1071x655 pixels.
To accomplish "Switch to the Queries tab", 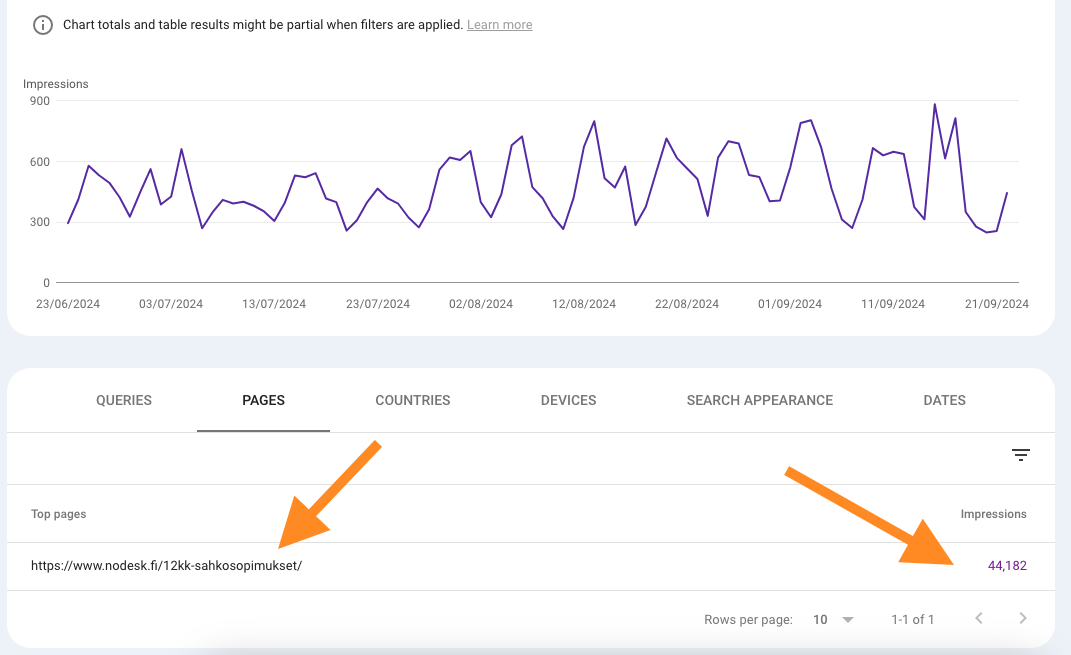I will pyautogui.click(x=124, y=400).
